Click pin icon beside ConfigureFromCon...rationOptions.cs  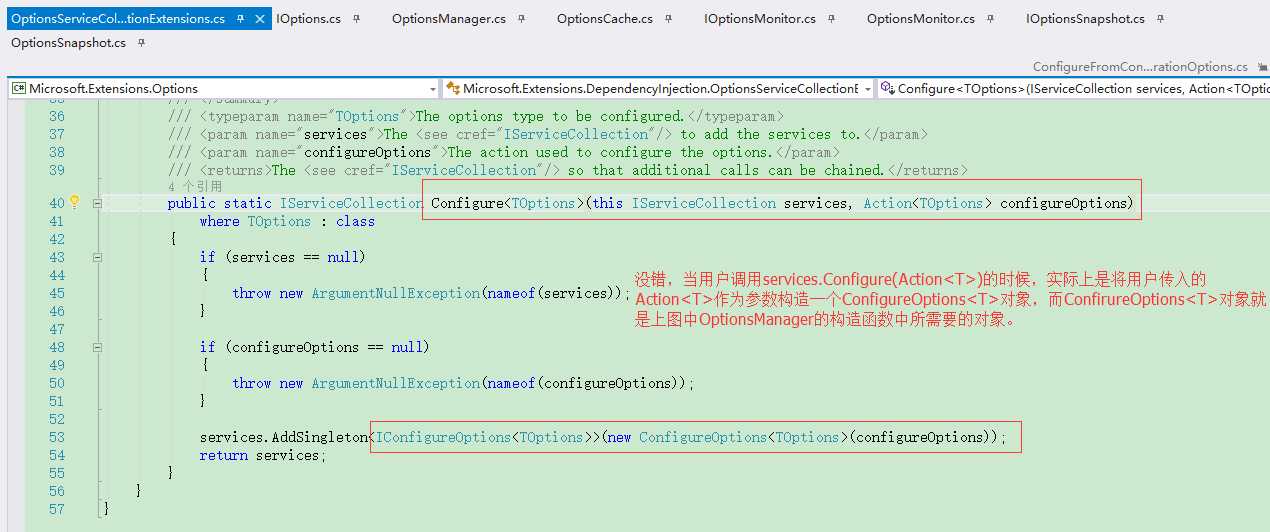point(1261,67)
